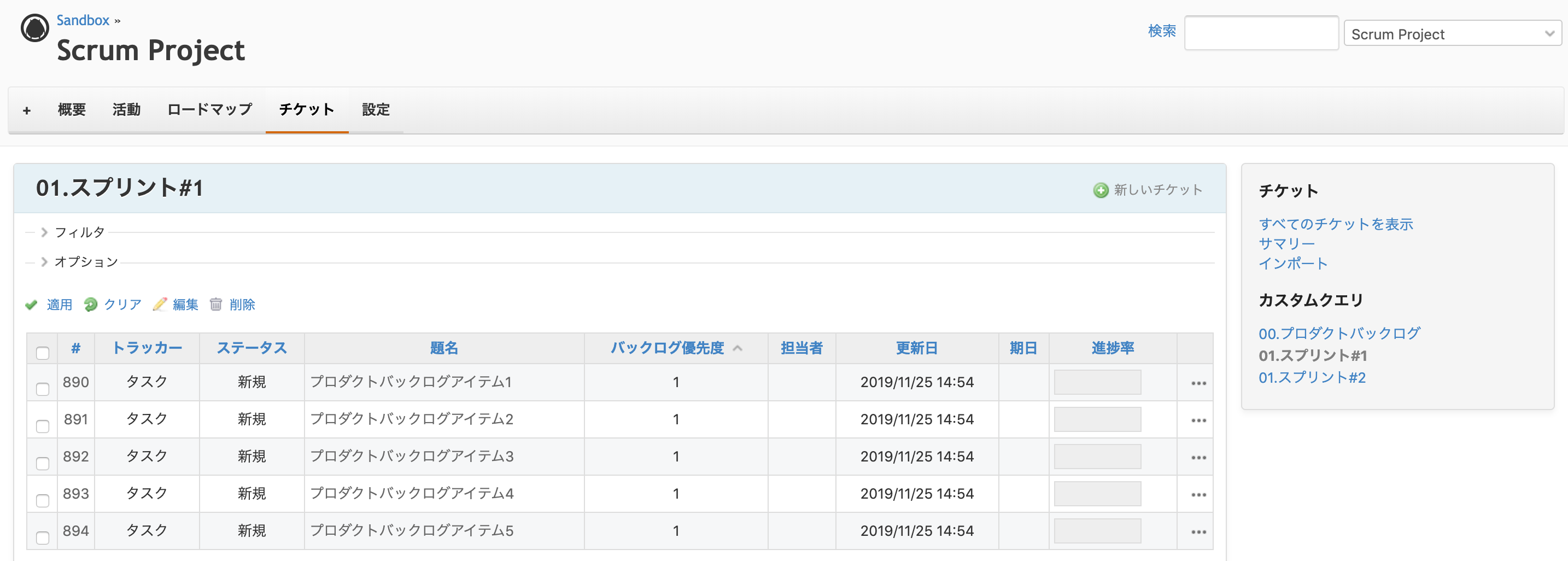Check the checkbox for ticket 894
Screen dimensions: 1568x561
(x=43, y=537)
